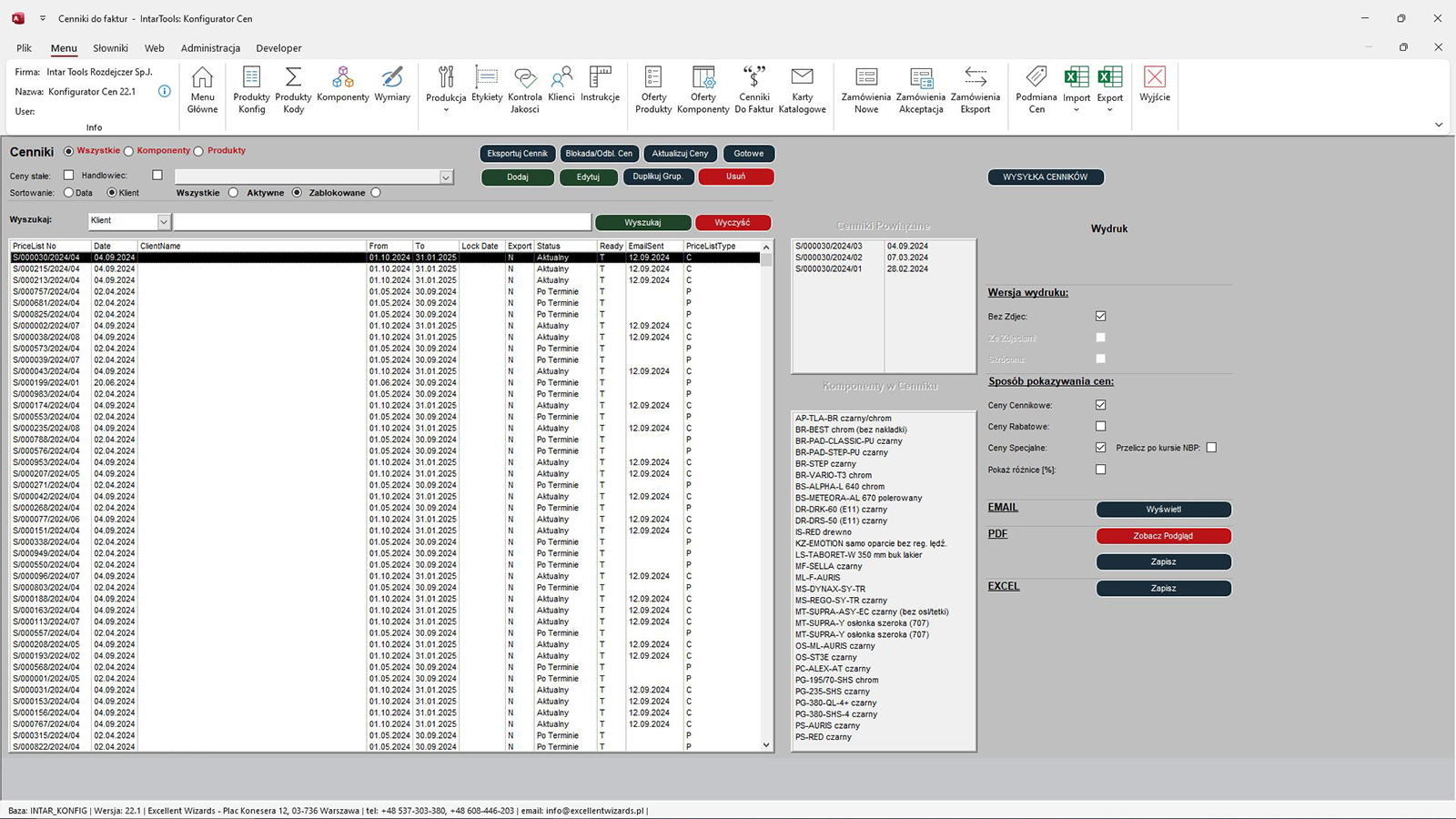
Task: Switch to Developer ribbon tab
Action: point(278,48)
